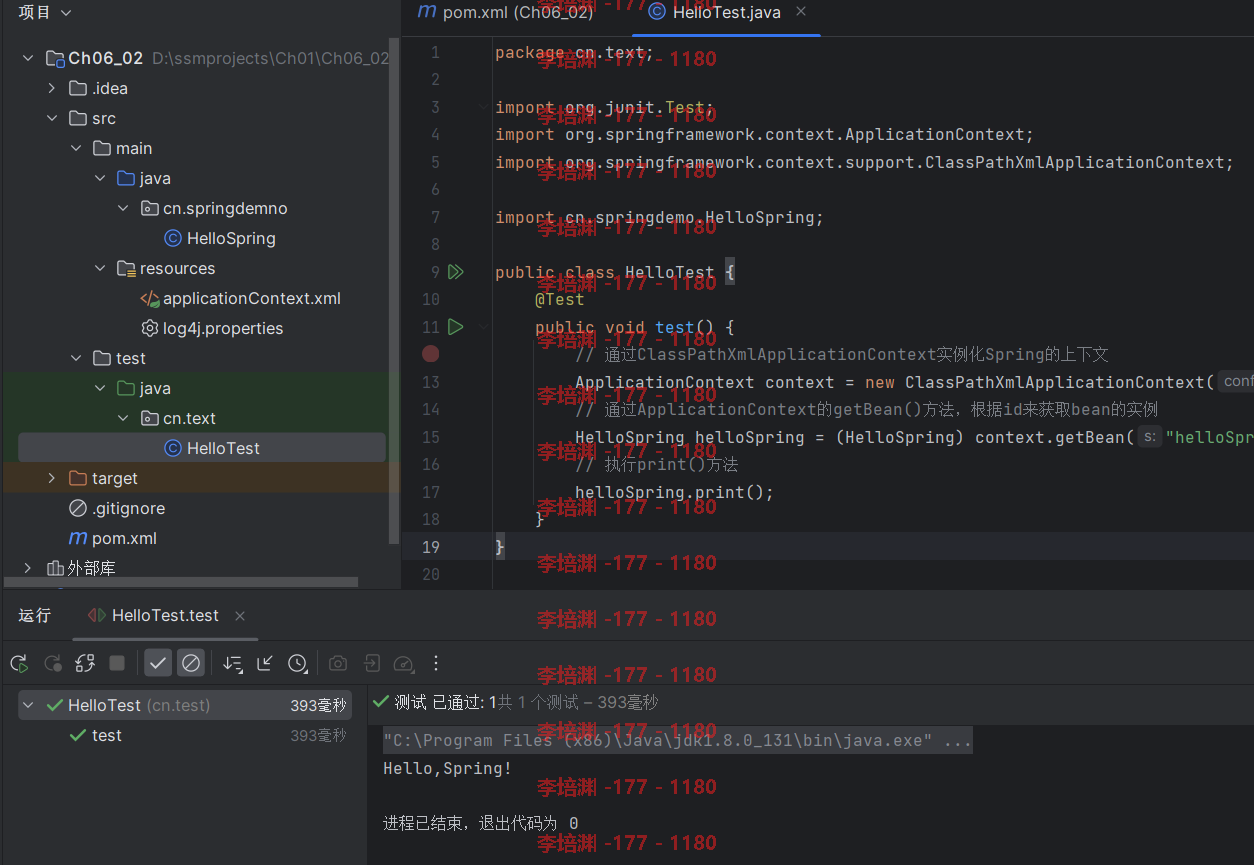Click the @Test annotation
This screenshot has height=865, width=1254.
559,299
